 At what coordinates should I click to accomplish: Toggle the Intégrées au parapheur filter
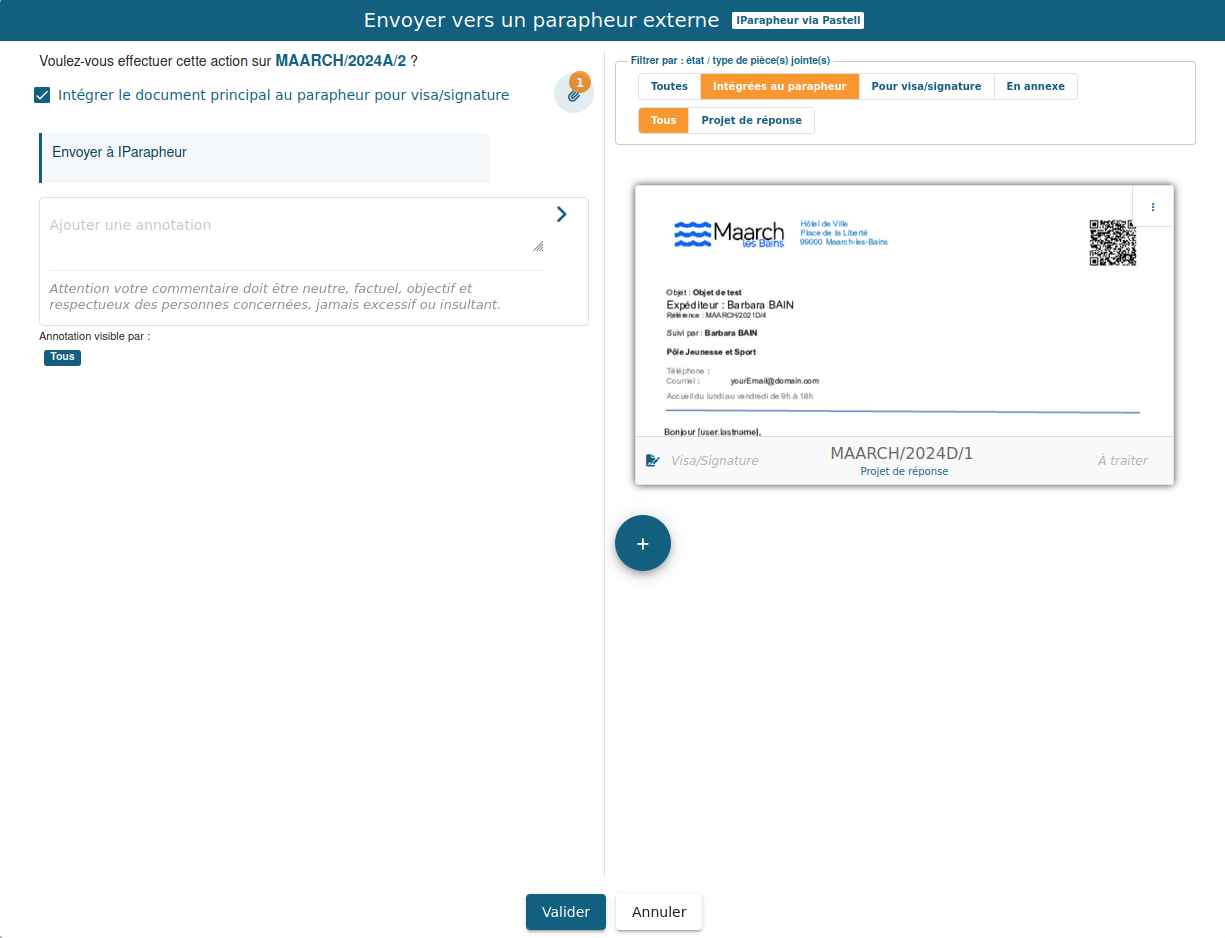click(x=779, y=87)
